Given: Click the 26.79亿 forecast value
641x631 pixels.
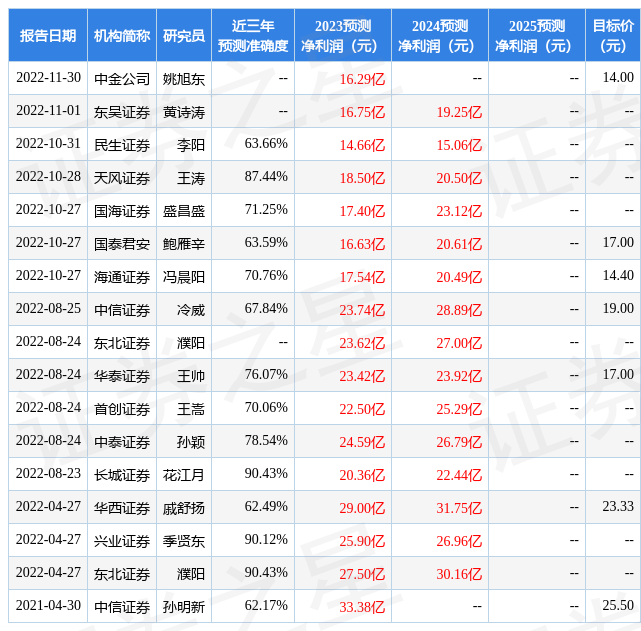Looking at the screenshot, I should tap(459, 443).
